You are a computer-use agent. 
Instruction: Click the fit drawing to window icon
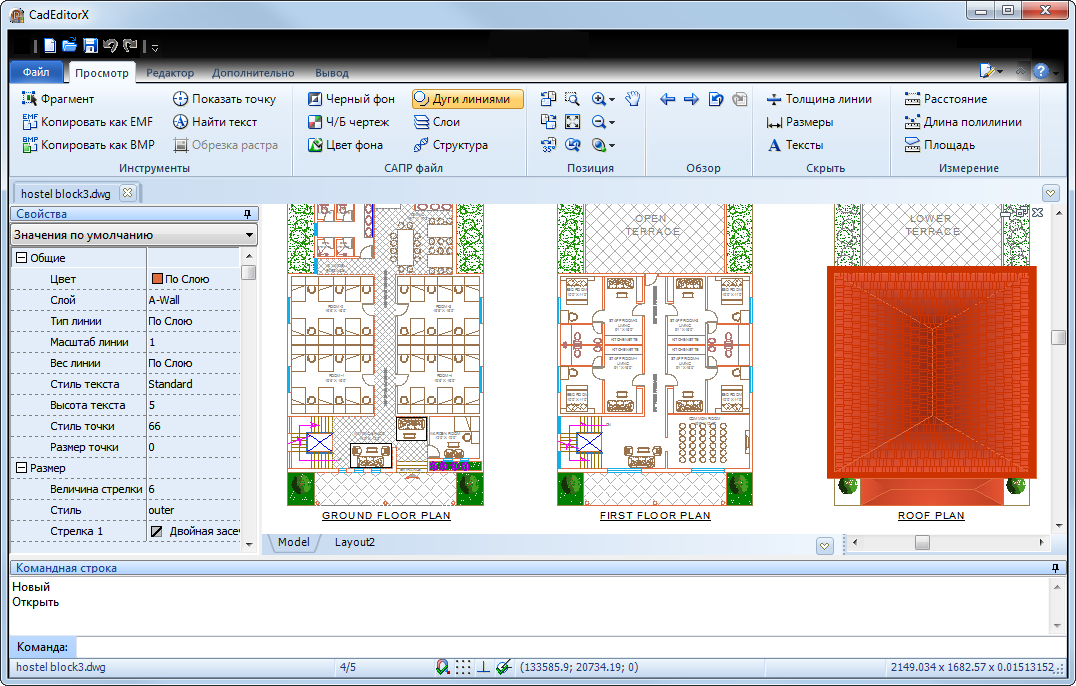pyautogui.click(x=572, y=122)
